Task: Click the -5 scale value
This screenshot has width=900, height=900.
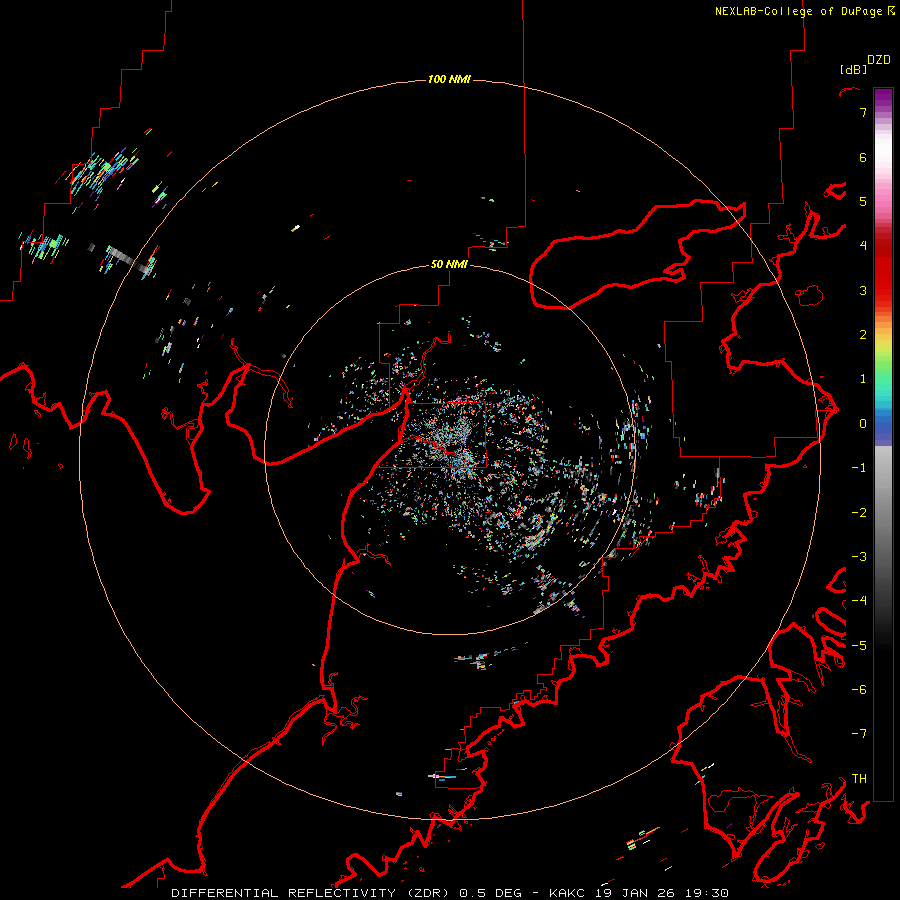Action: [x=859, y=645]
